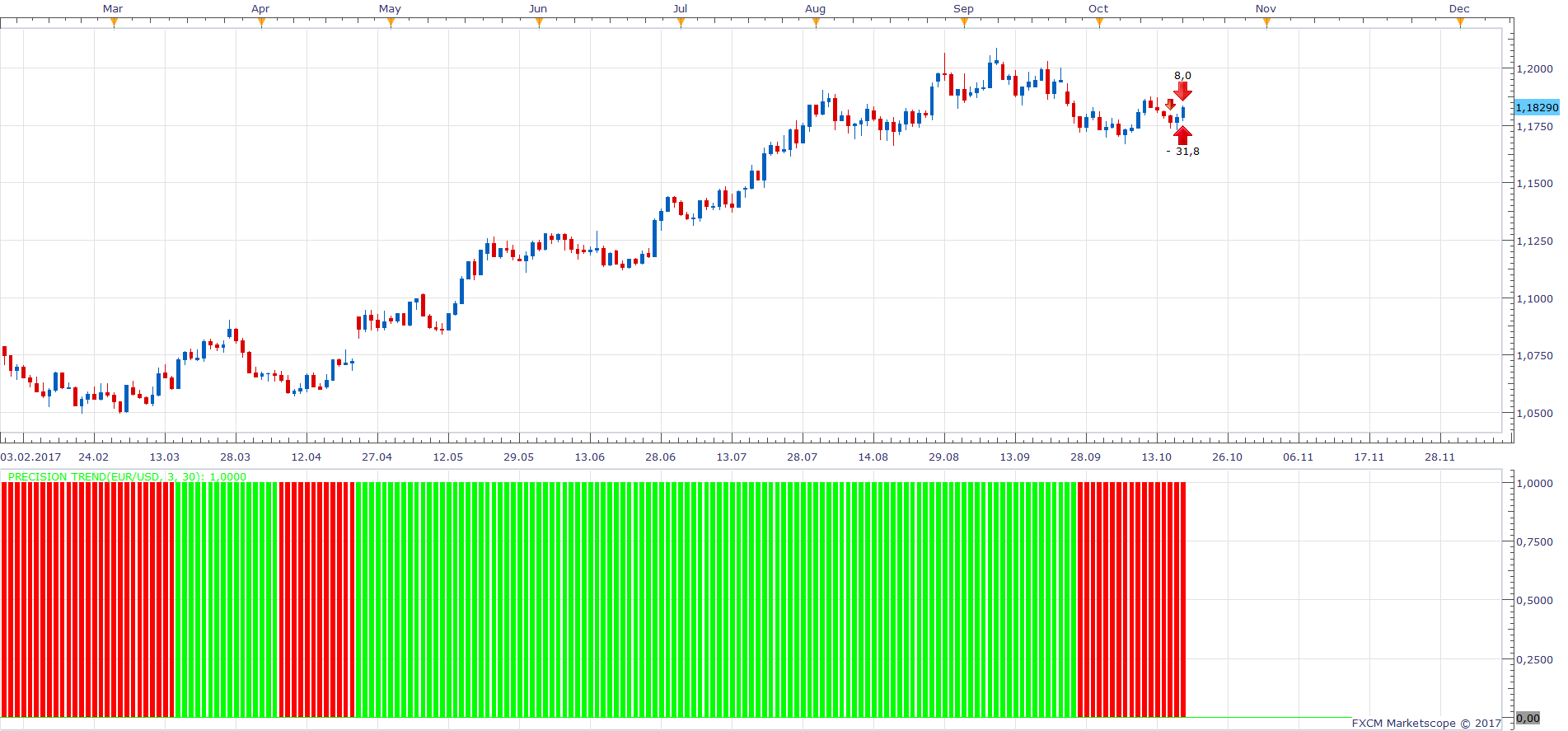Select the orange marker under Nov

click(1266, 23)
